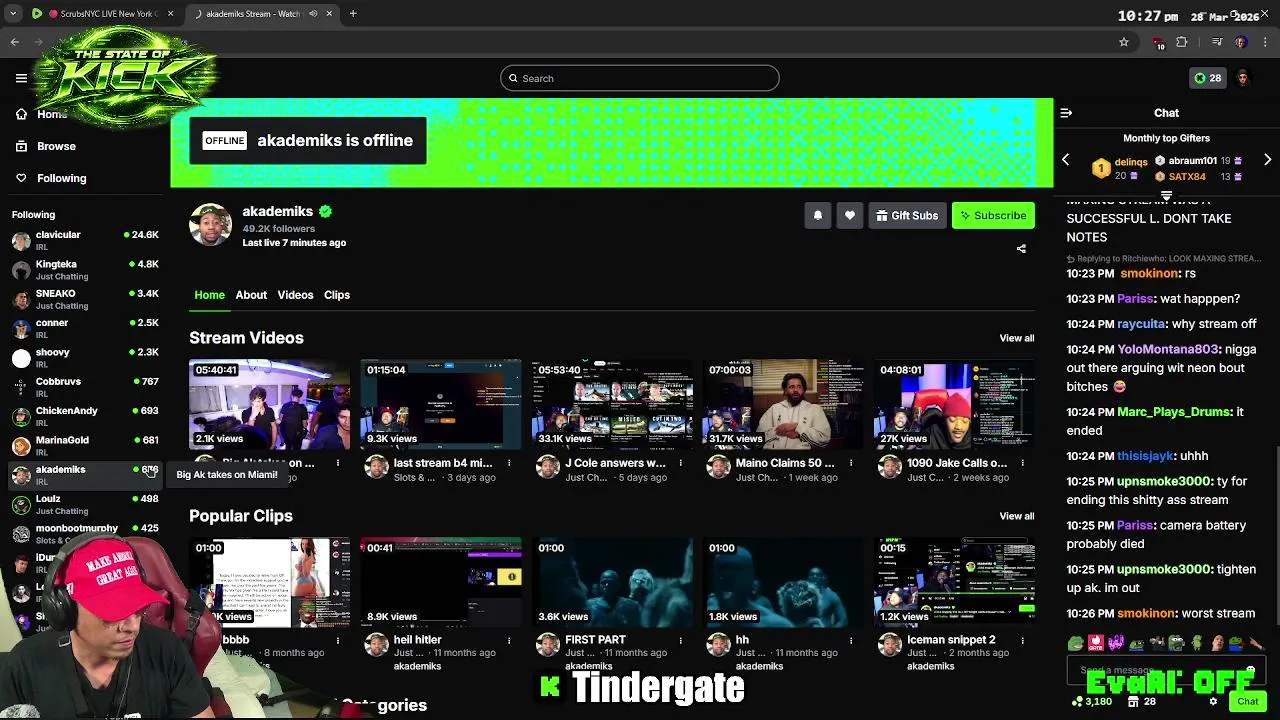
Task: Open options menu for 'J Cole answers w...' video
Action: [x=680, y=463]
